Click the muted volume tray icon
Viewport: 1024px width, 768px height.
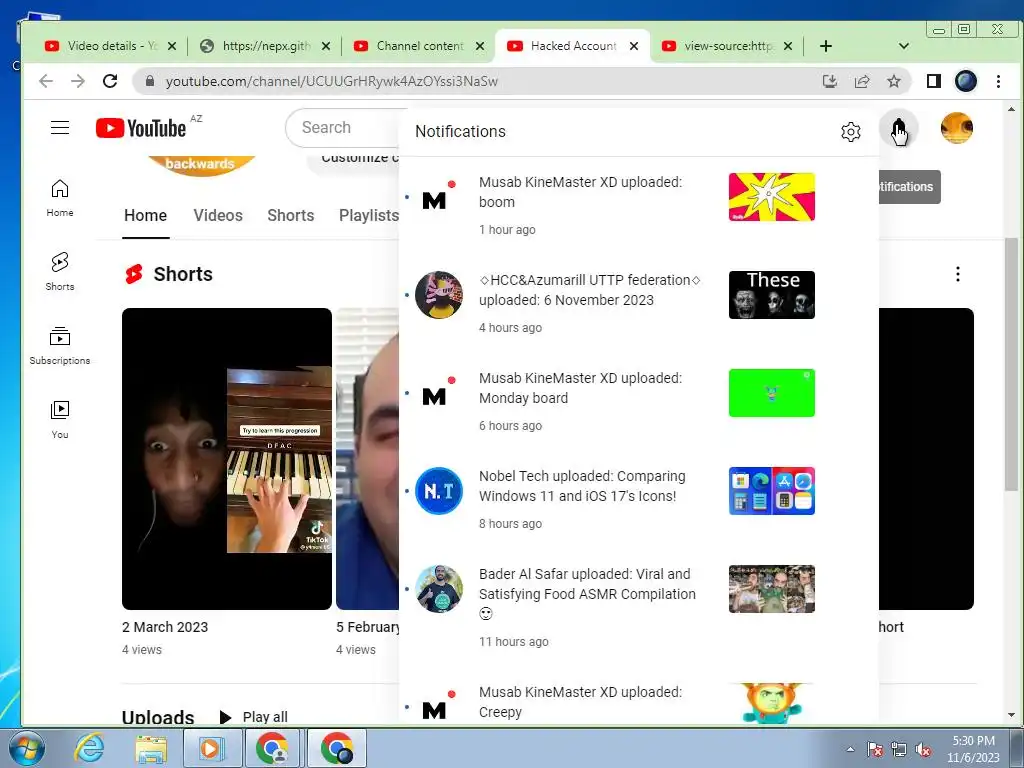tap(923, 750)
